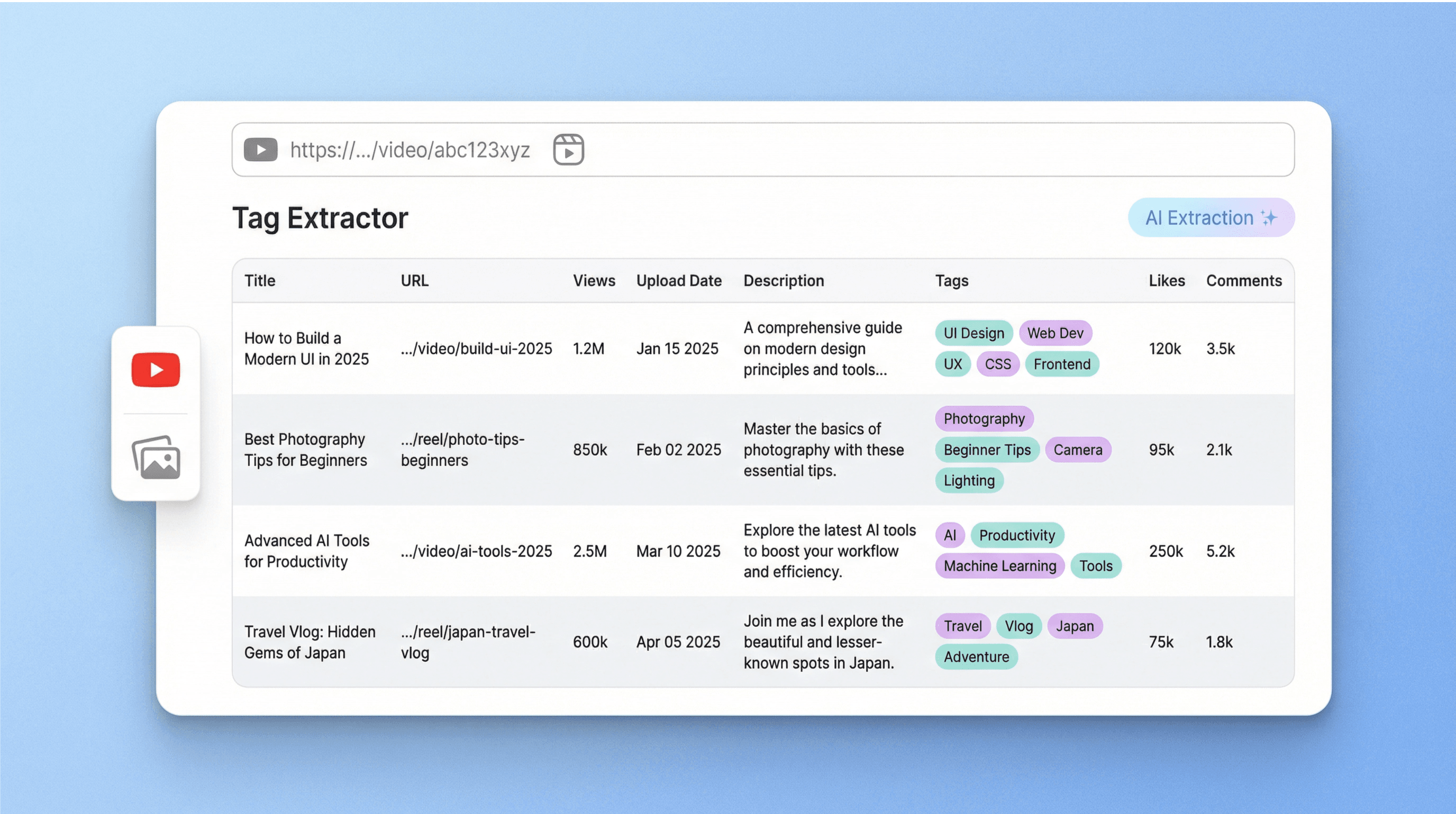Click the Upload Date column header

[x=678, y=281]
